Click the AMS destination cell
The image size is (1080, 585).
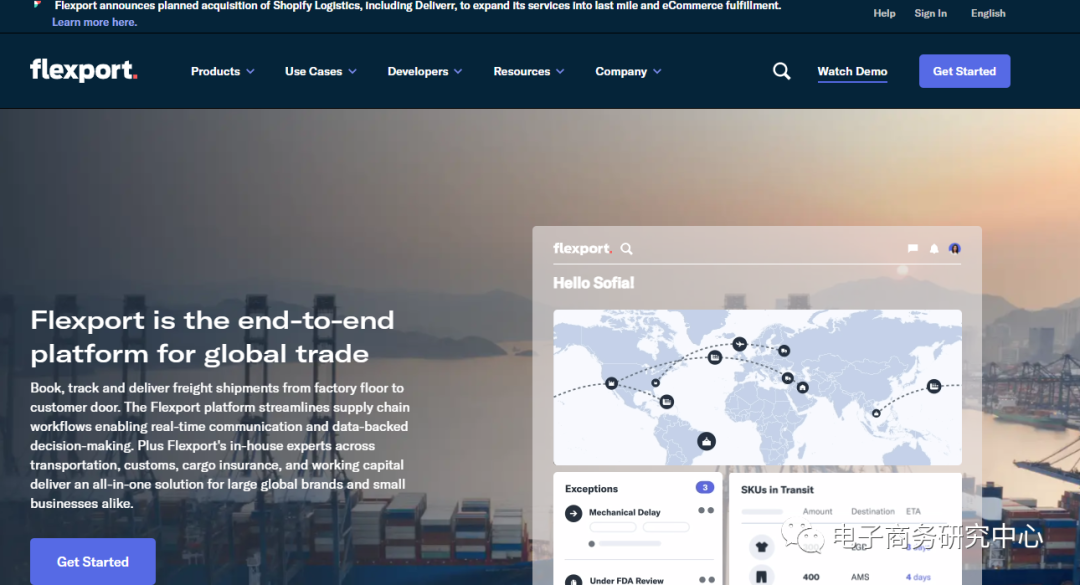860,577
